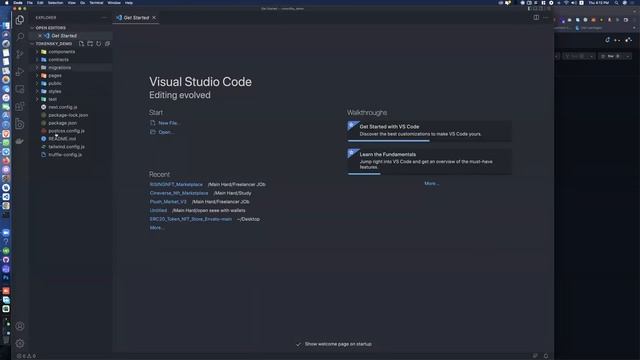Click the New File... link
Viewport: 640px width, 360px height.
point(169,123)
